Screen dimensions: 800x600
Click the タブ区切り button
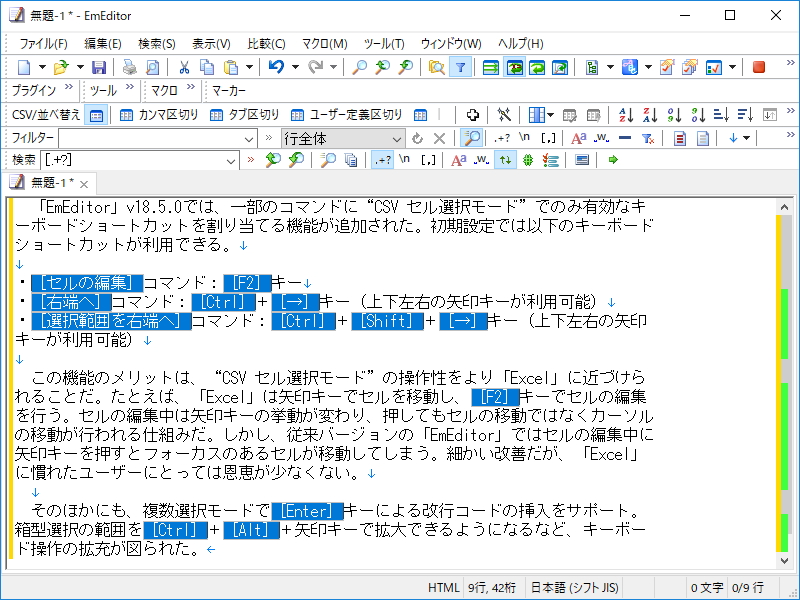click(244, 115)
